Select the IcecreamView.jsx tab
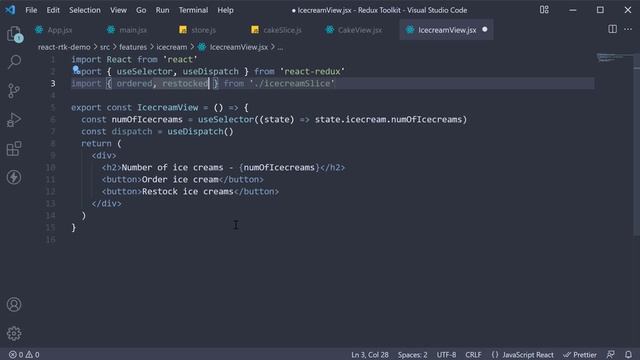 447,30
